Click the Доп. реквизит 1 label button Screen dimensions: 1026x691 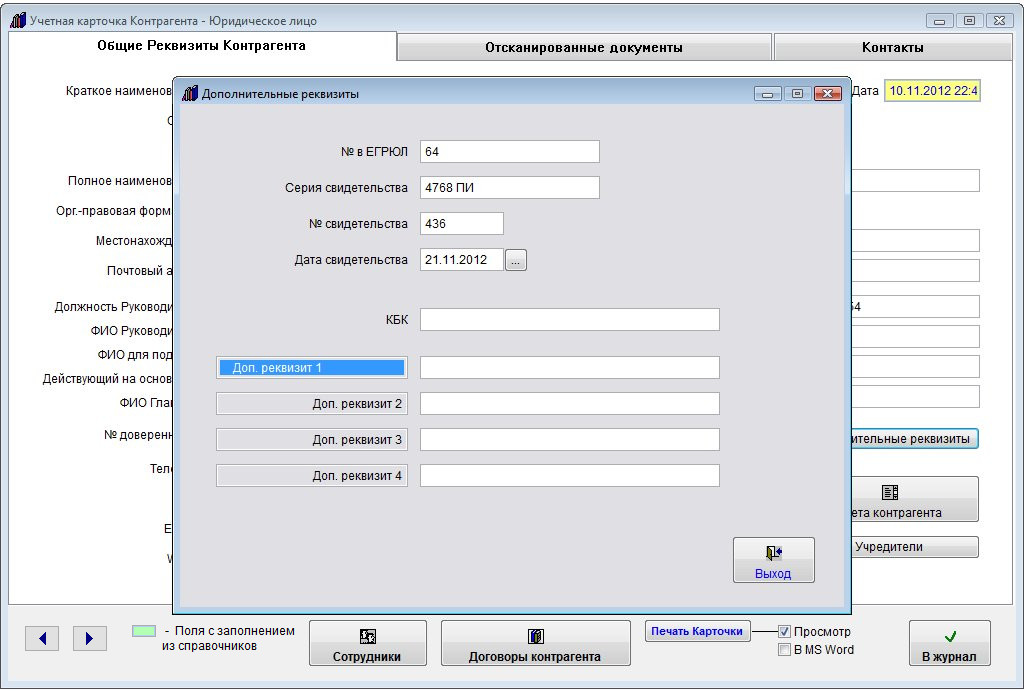(312, 368)
